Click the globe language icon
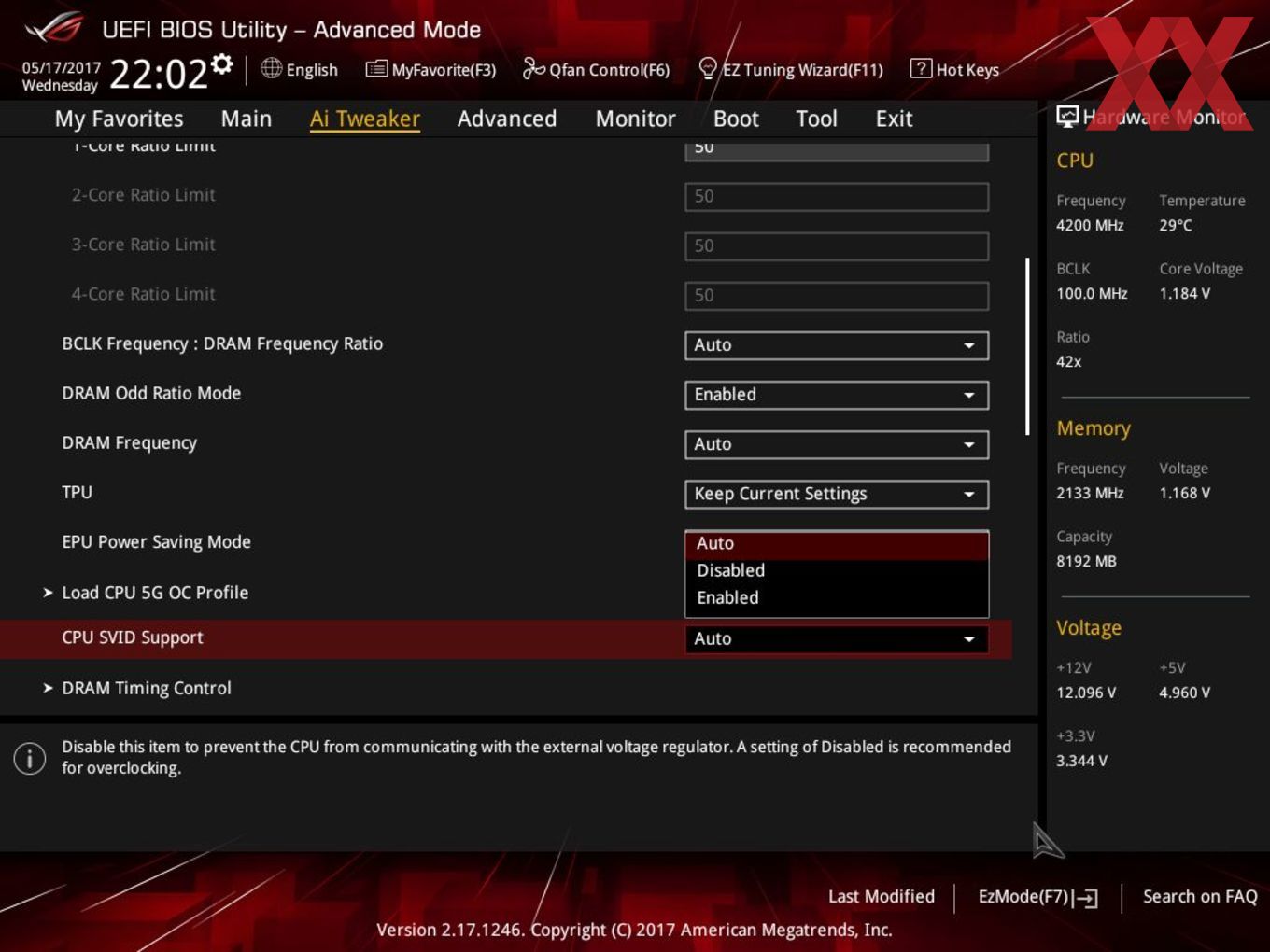 (x=271, y=68)
